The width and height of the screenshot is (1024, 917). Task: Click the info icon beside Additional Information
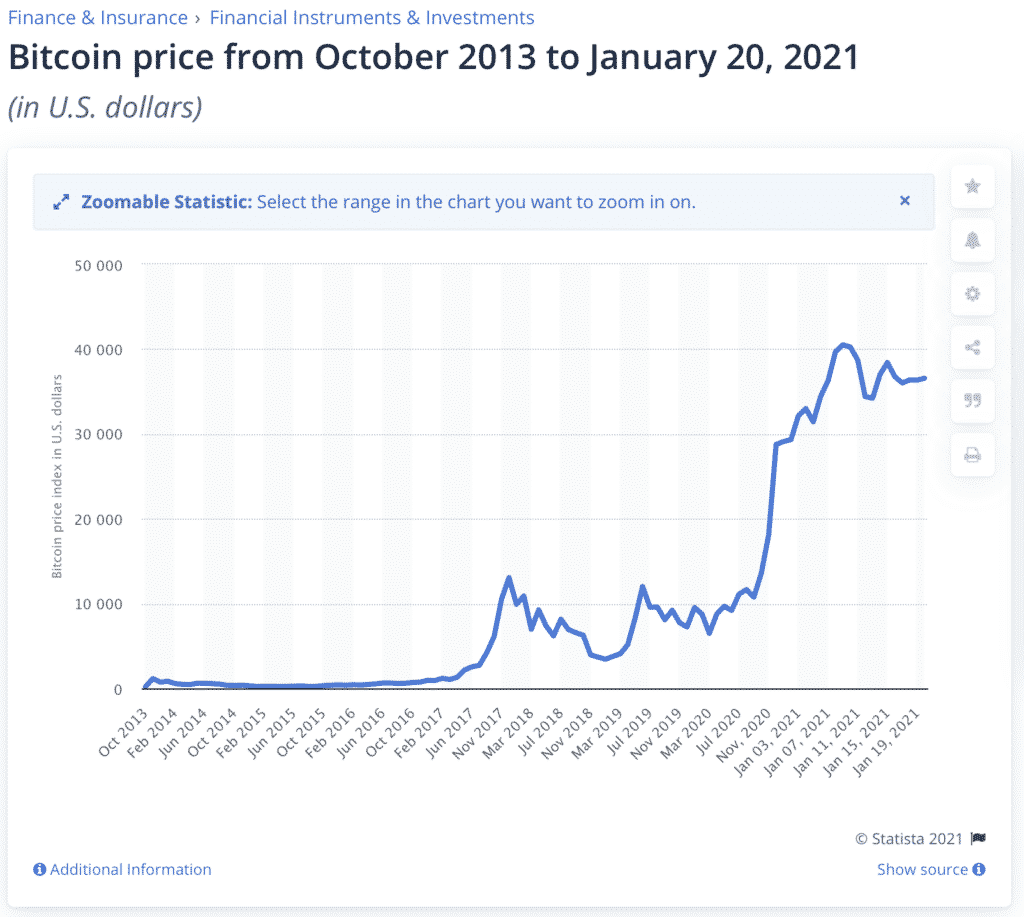point(38,869)
